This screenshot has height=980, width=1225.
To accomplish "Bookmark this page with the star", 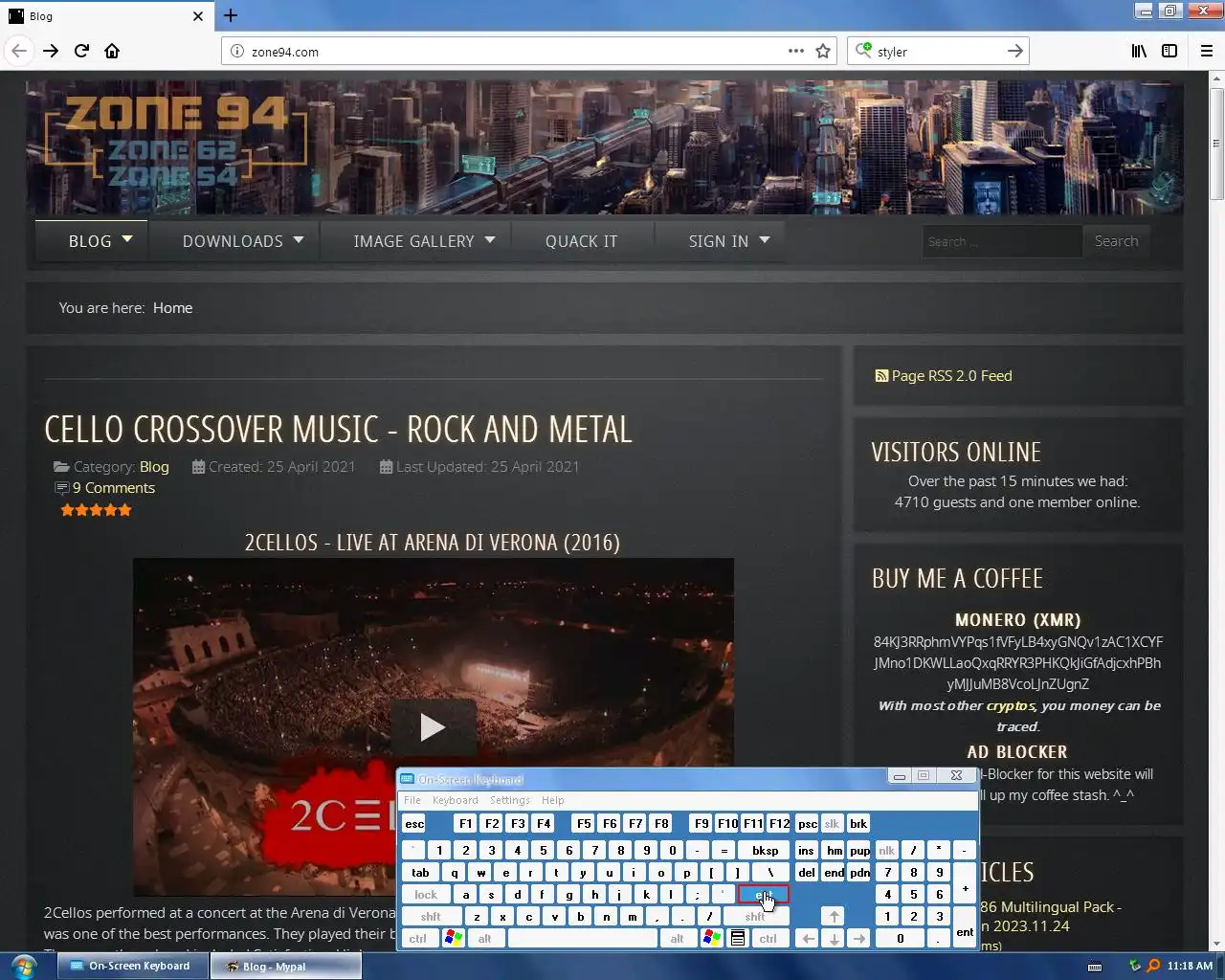I will [x=823, y=51].
